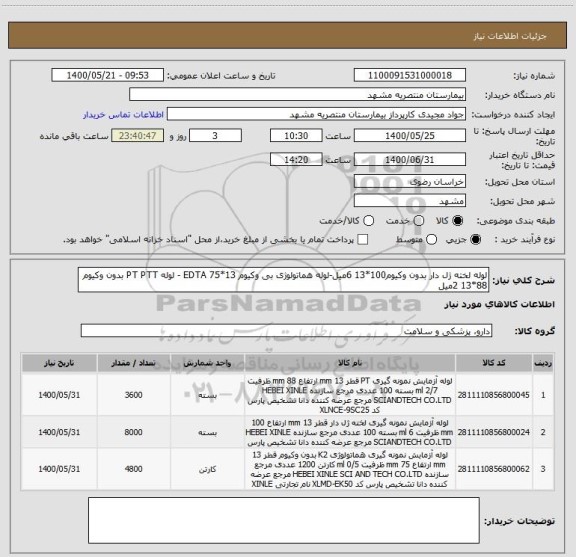Click the delivery province field خراسان رضوی
Image resolution: width=576 pixels, height=557 pixels.
click(410, 181)
